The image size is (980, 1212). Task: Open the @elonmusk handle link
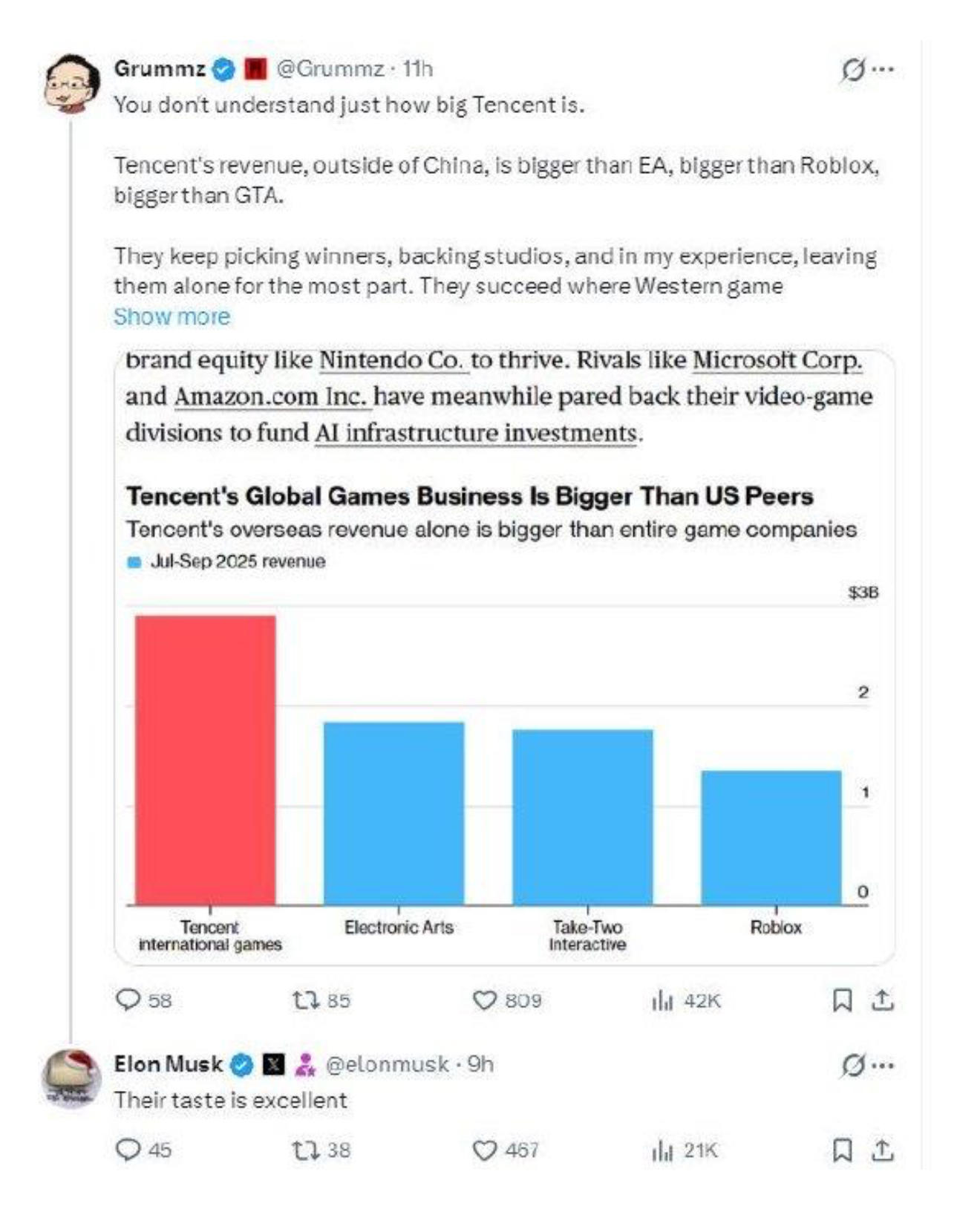click(387, 1064)
